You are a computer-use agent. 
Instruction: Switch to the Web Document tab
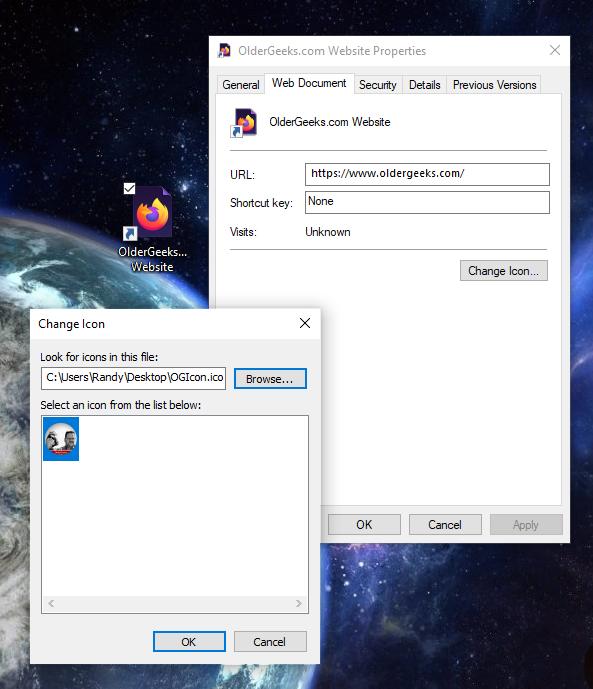click(x=309, y=83)
